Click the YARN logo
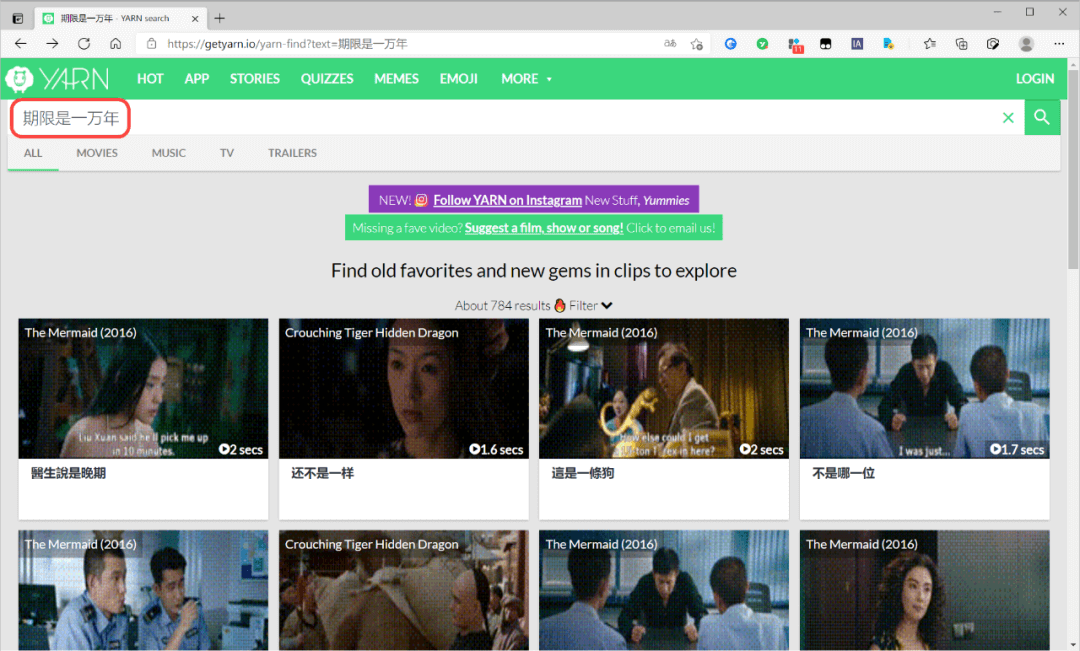Viewport: 1080px width, 651px height. (57, 79)
